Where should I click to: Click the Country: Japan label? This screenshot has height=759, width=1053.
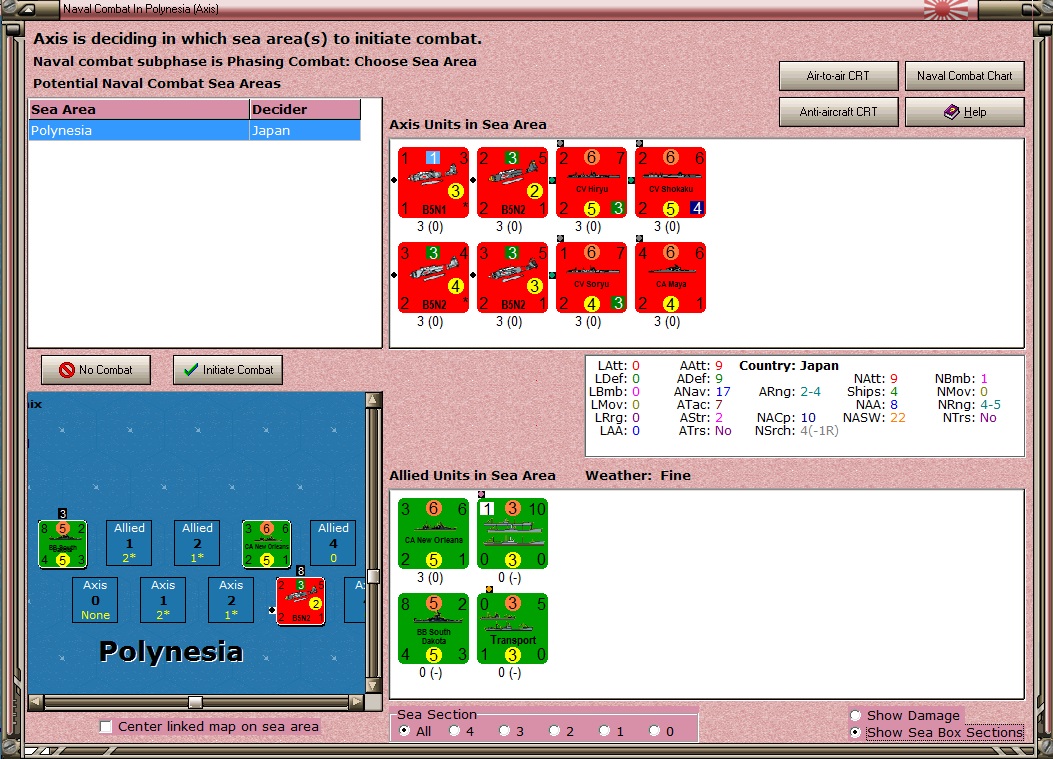789,366
